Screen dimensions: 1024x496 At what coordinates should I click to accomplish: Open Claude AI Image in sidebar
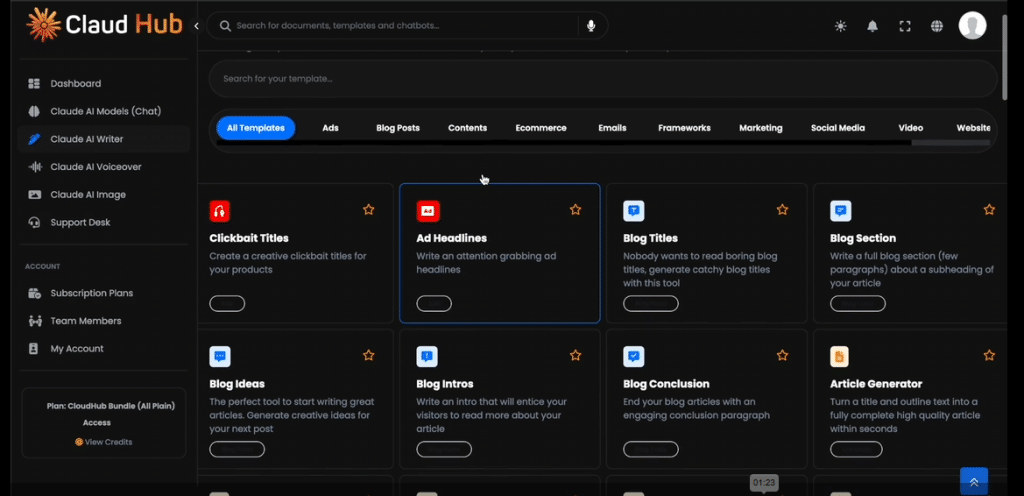click(87, 195)
